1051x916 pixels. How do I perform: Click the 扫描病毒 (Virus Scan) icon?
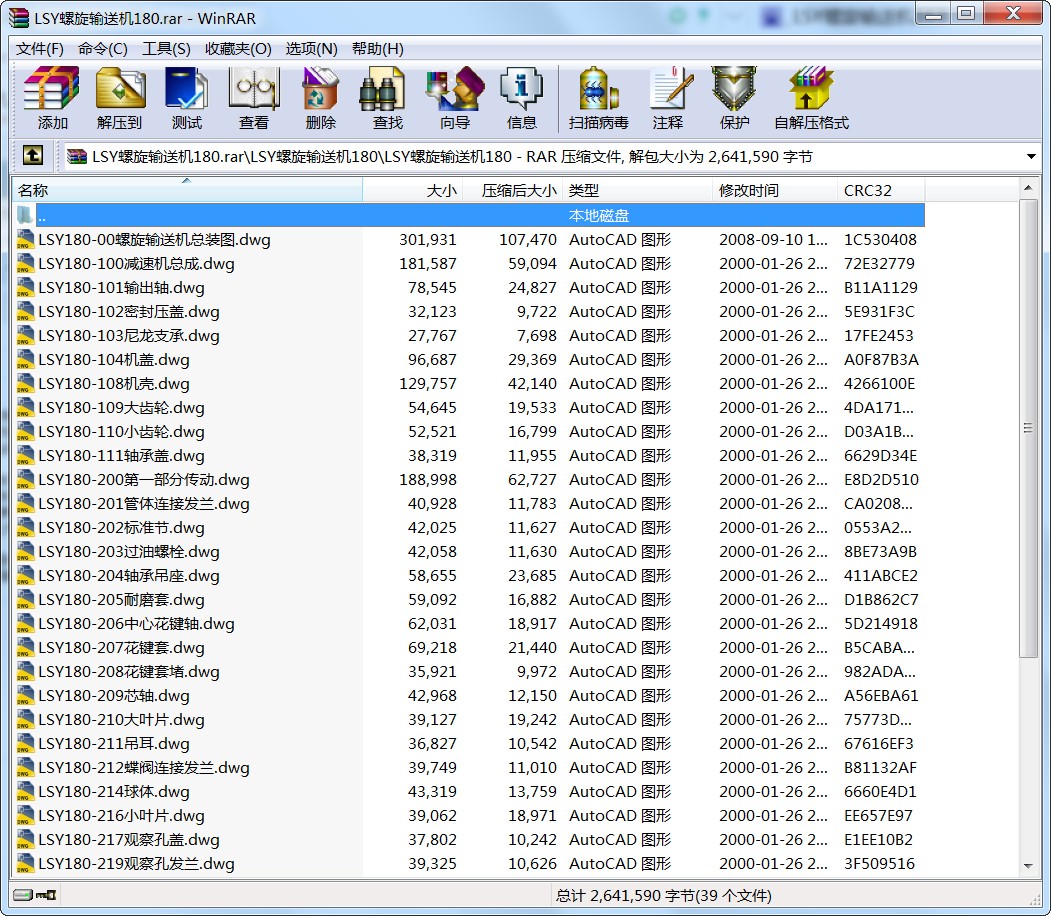pos(599,88)
